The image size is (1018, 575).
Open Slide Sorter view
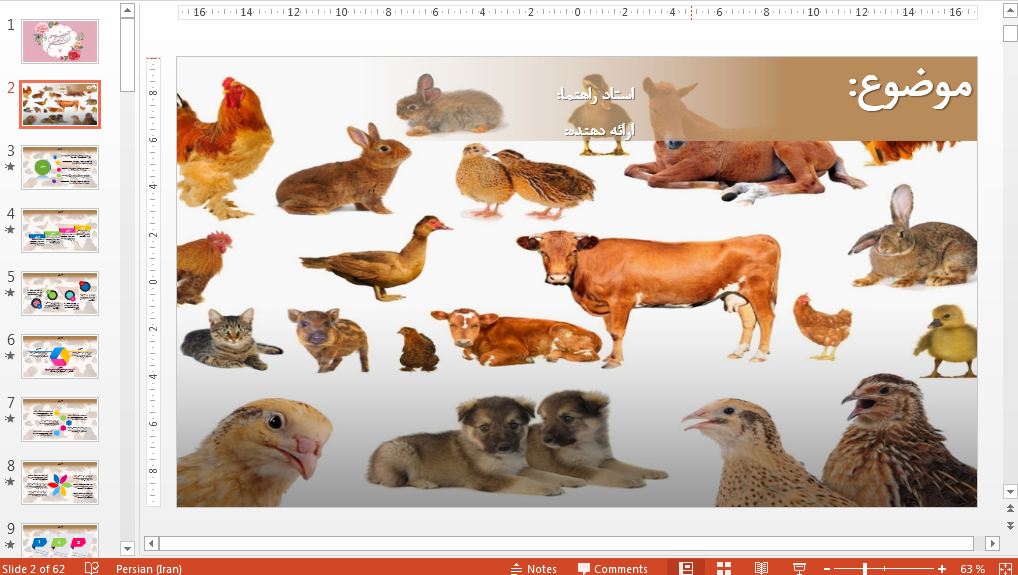click(724, 568)
